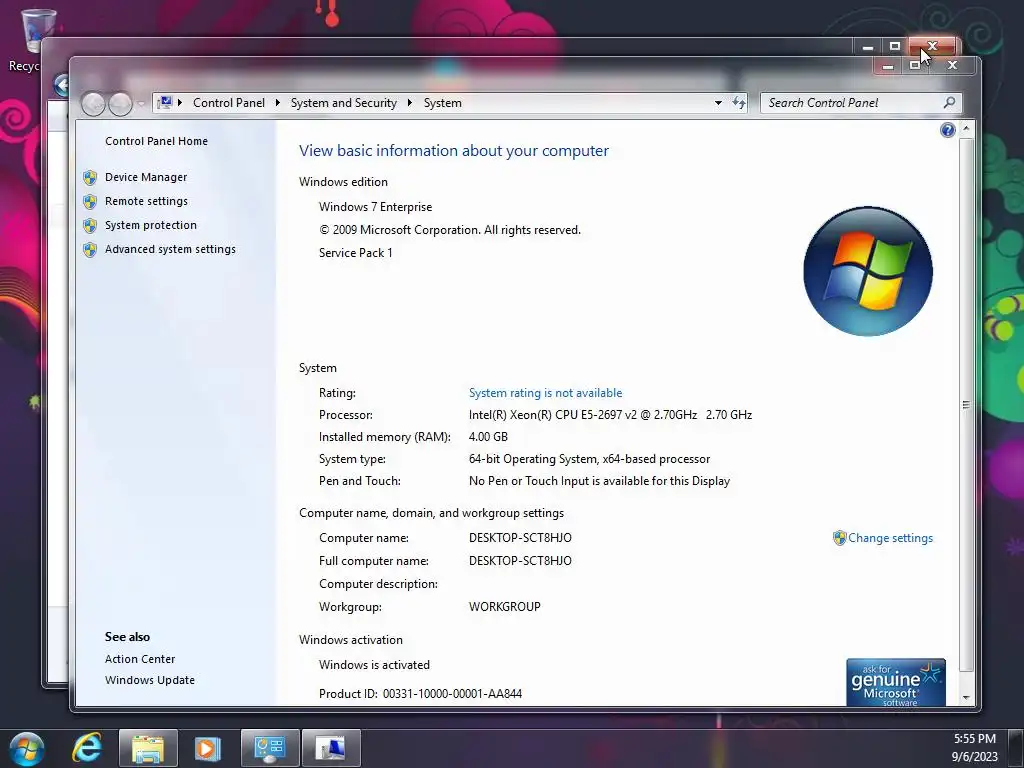
Task: Open Windows Update under See also
Action: tap(150, 680)
